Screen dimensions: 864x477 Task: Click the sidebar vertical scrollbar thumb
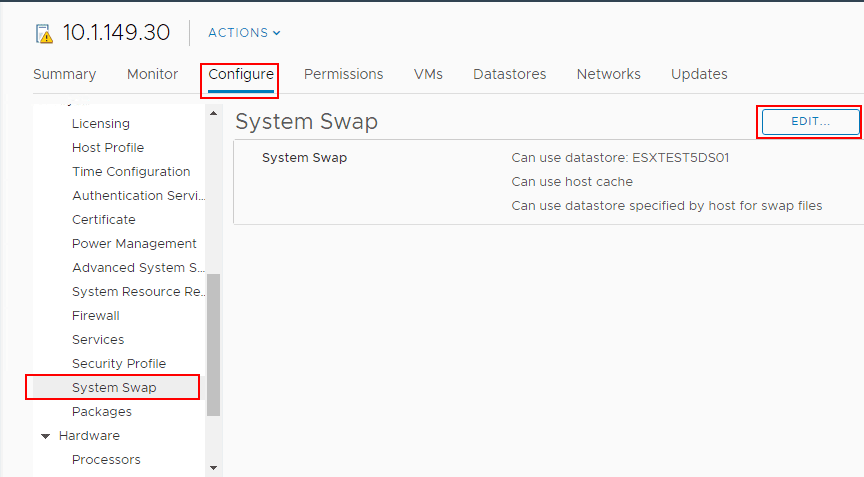tap(213, 345)
